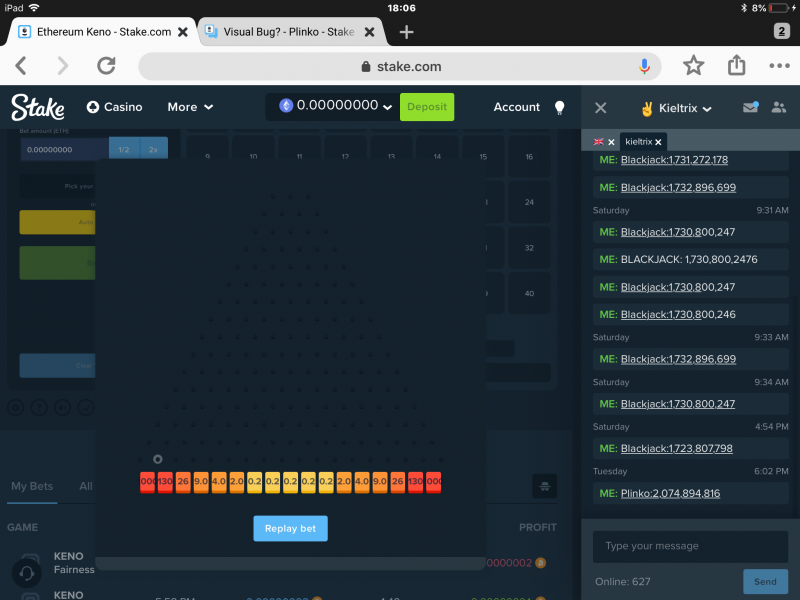Screen dimensions: 800x600
Task: Click the Stake logo
Action: click(x=38, y=107)
